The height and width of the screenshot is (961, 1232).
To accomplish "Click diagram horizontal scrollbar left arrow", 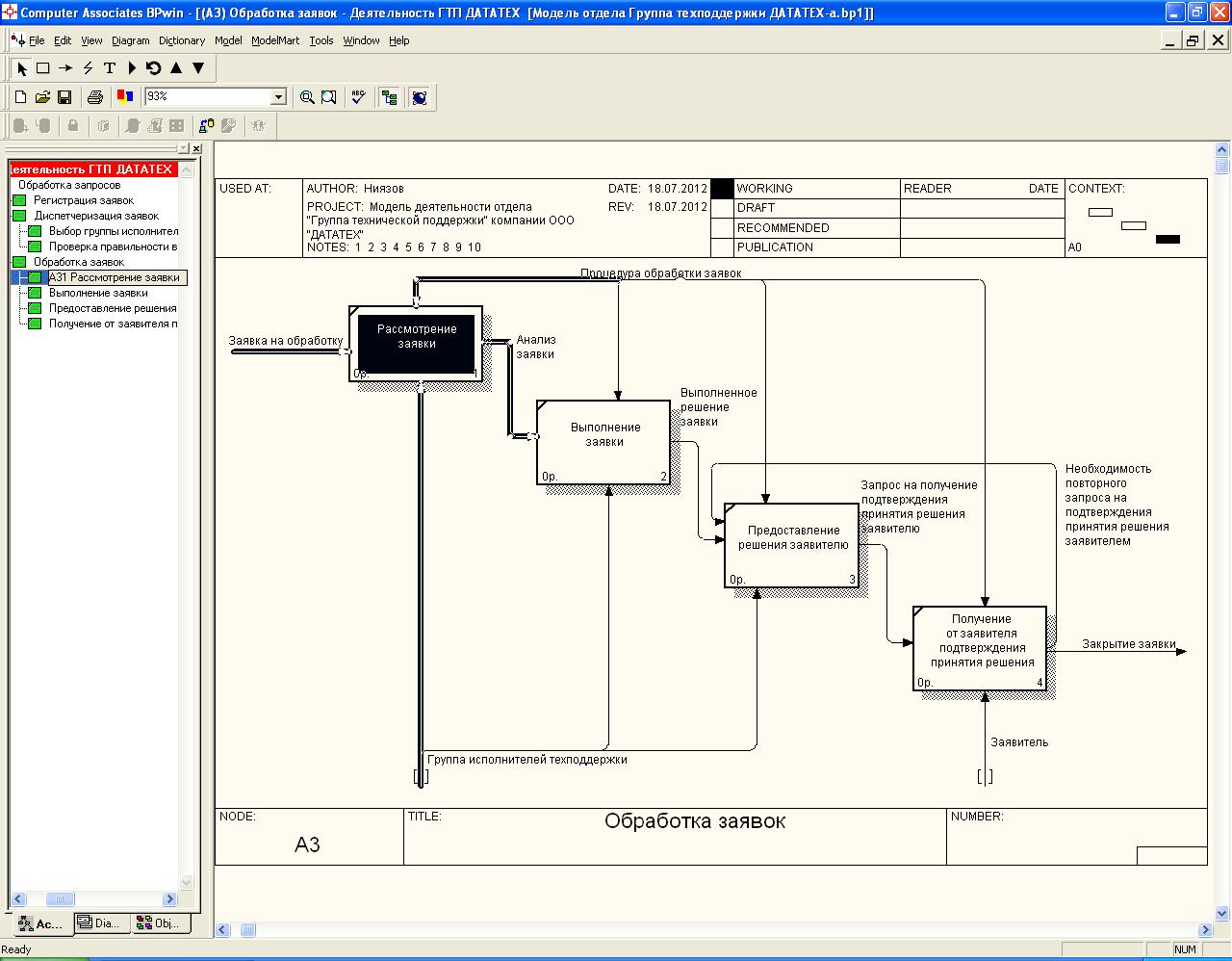I will (223, 930).
